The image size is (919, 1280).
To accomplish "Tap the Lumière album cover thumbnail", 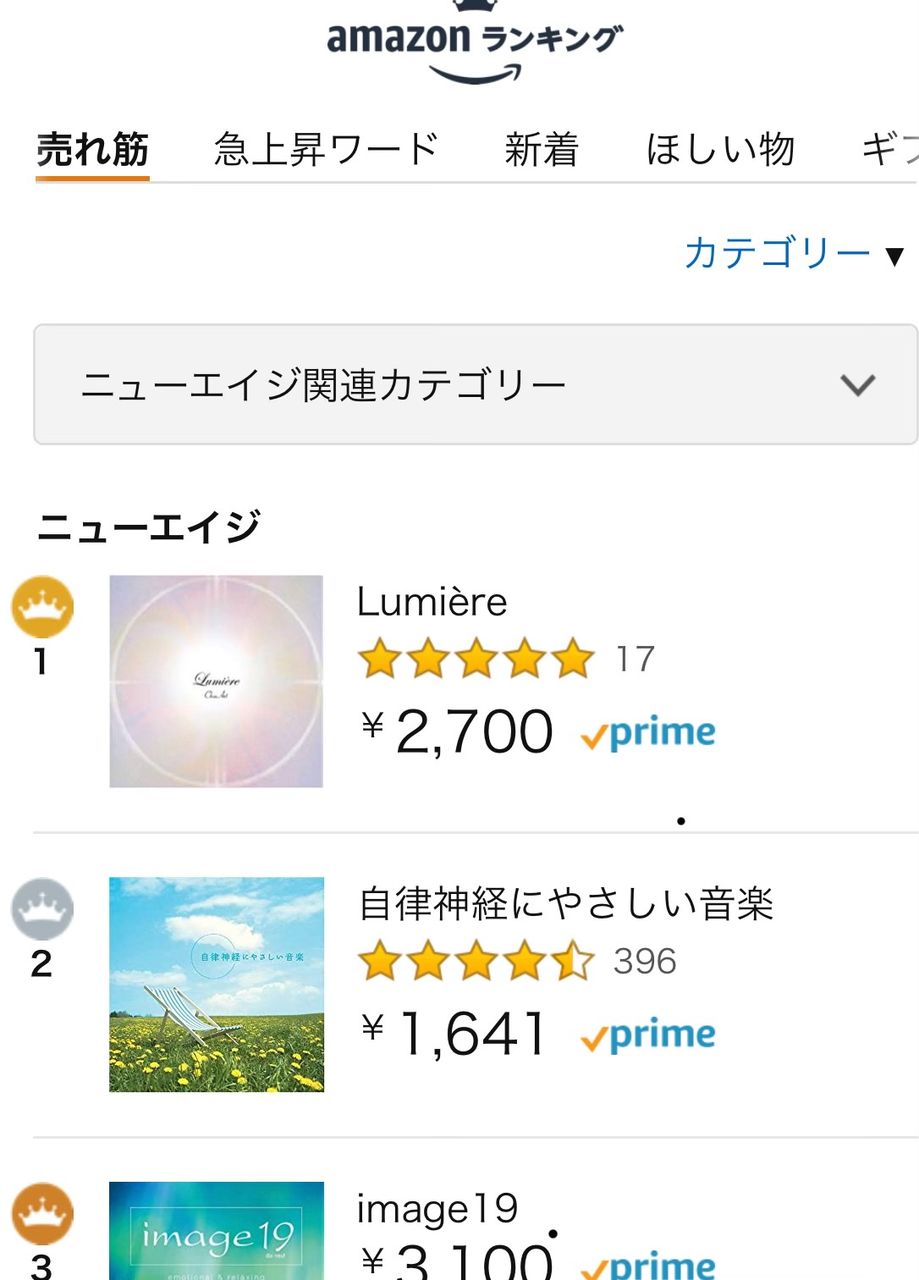I will [216, 681].
